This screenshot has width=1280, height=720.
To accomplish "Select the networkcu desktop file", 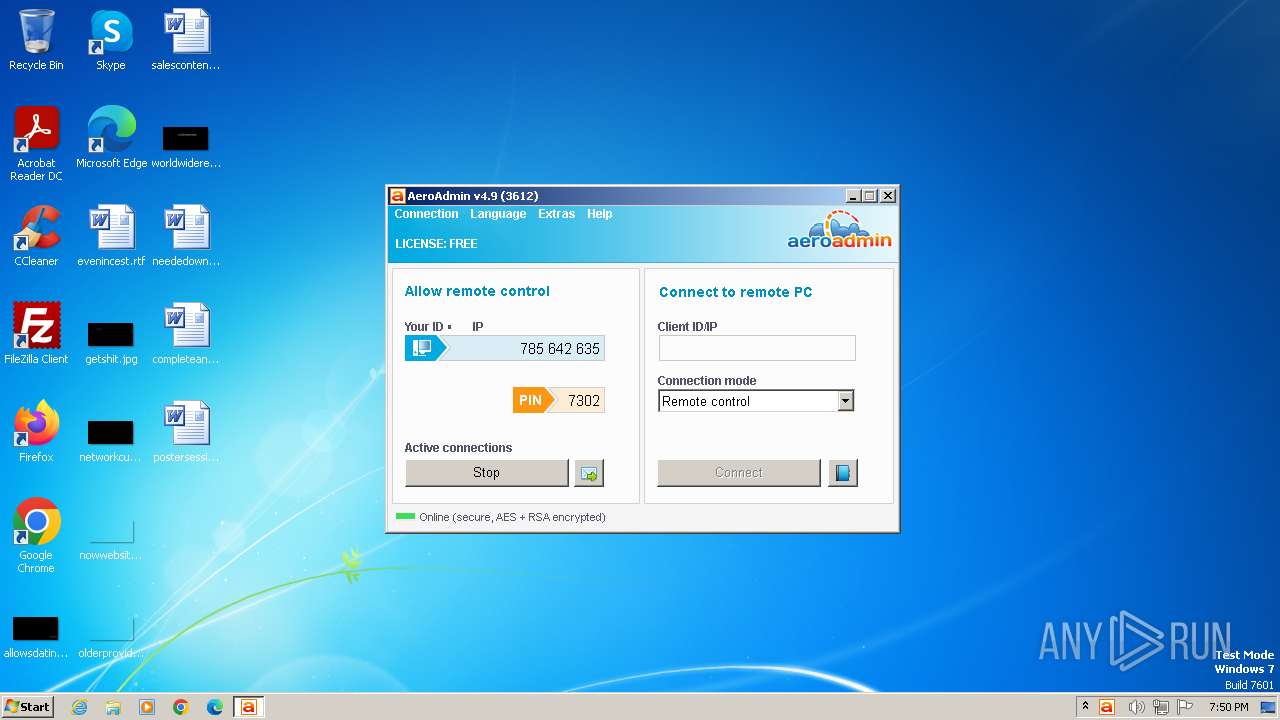I will point(111,440).
